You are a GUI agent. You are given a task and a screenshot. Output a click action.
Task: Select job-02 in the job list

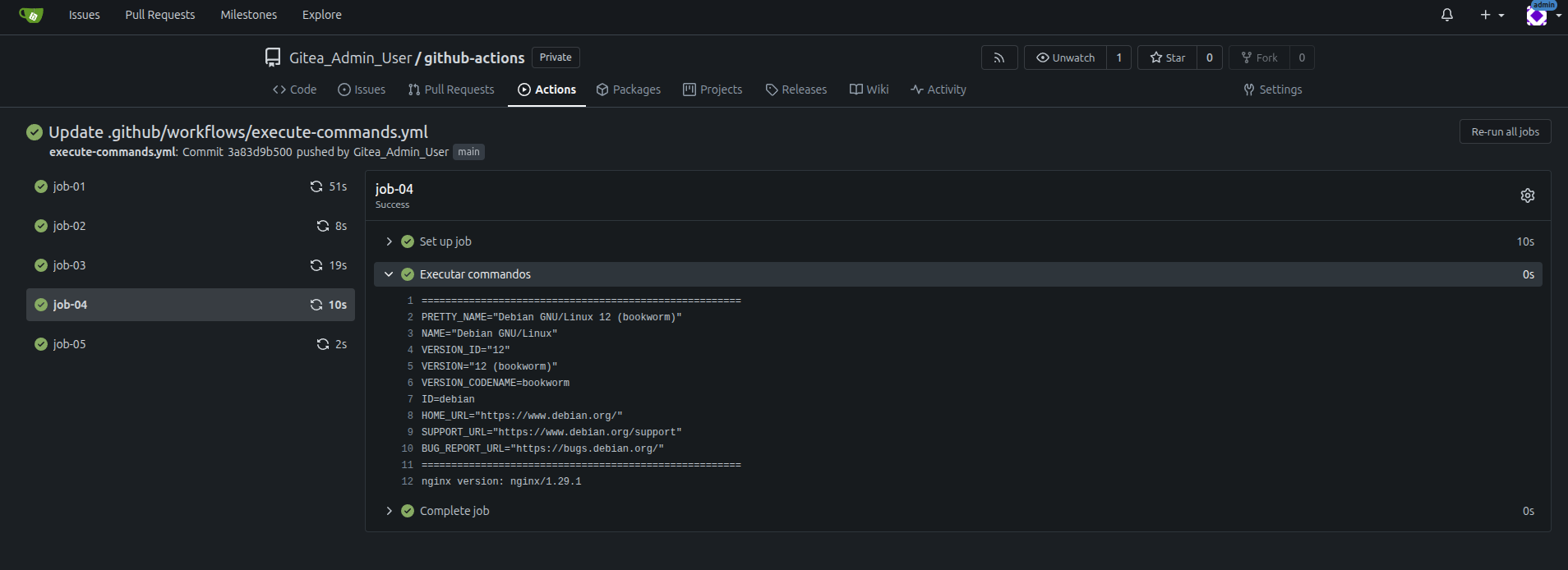click(x=191, y=226)
